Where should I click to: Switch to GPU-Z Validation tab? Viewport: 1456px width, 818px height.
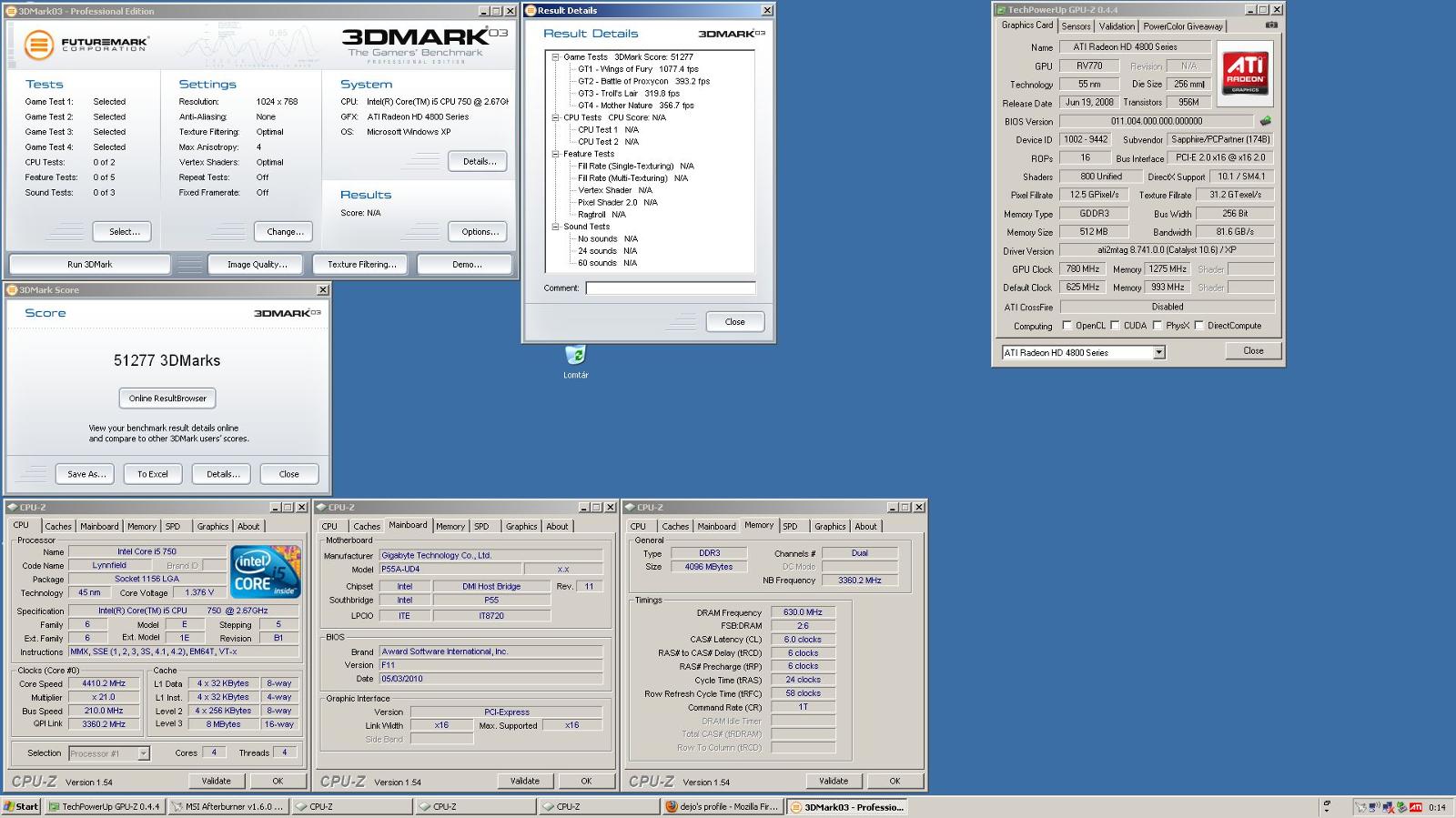pyautogui.click(x=1117, y=26)
